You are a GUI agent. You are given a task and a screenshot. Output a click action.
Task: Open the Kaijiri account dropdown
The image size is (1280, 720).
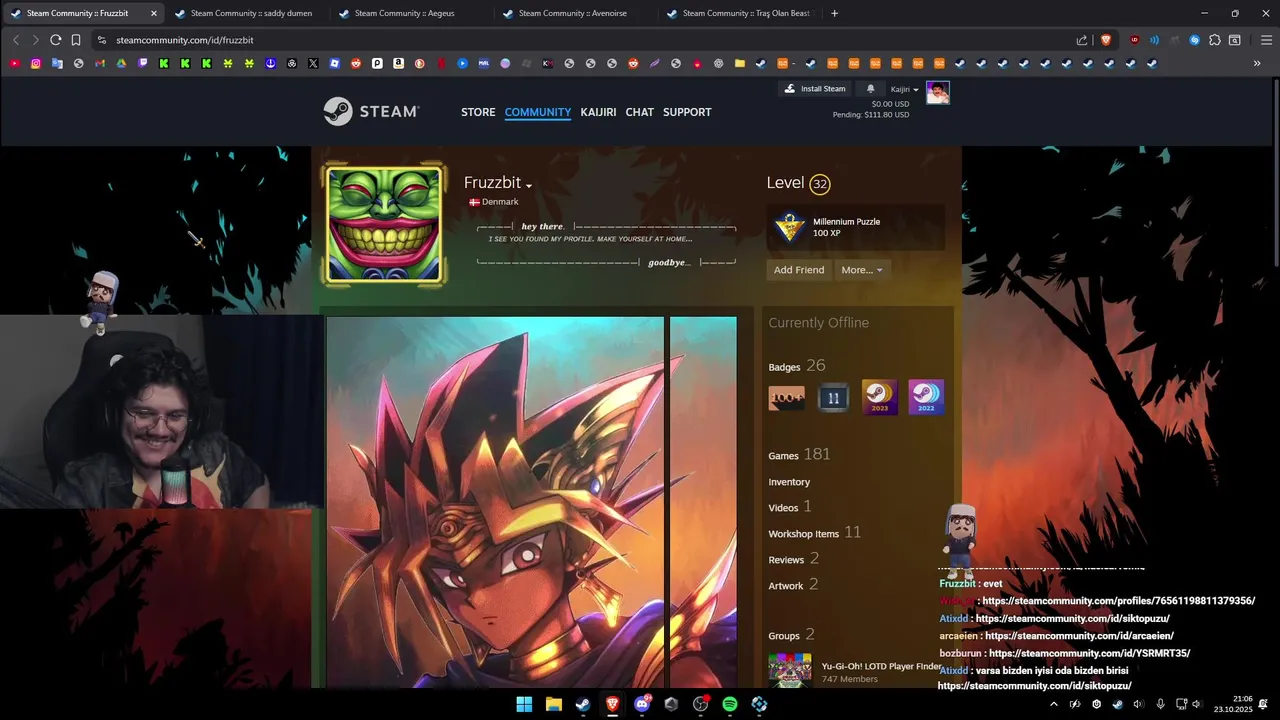[x=905, y=89]
